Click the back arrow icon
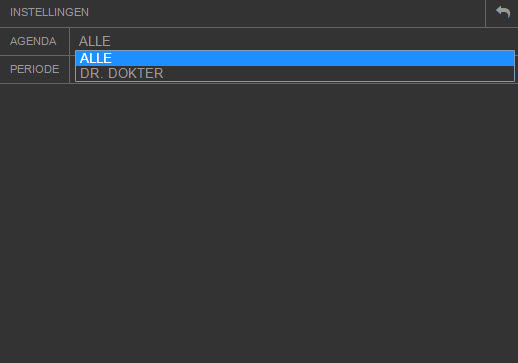This screenshot has height=363, width=518. (x=503, y=12)
